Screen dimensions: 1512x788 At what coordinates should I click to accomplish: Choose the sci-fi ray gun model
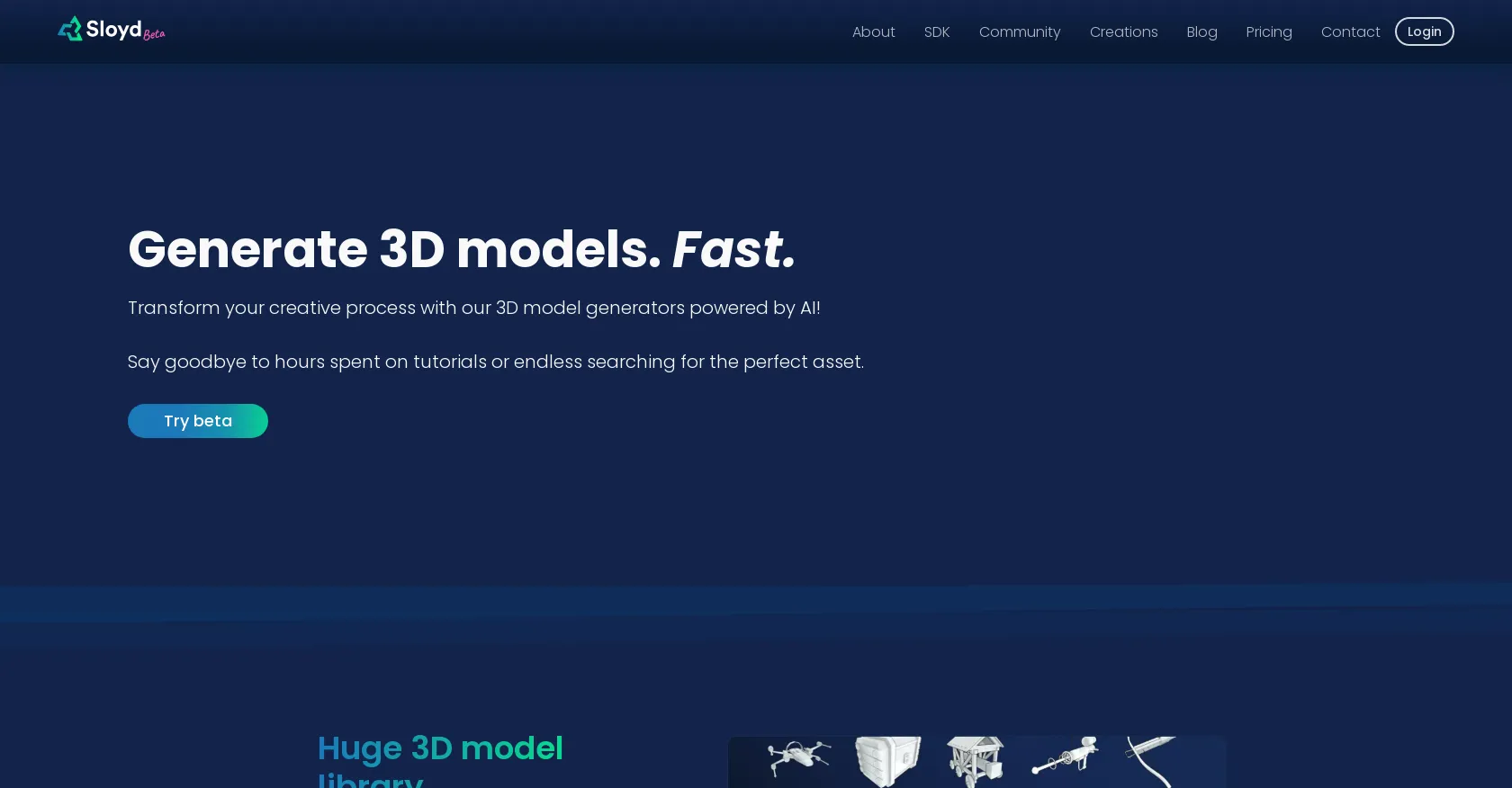tap(1065, 756)
